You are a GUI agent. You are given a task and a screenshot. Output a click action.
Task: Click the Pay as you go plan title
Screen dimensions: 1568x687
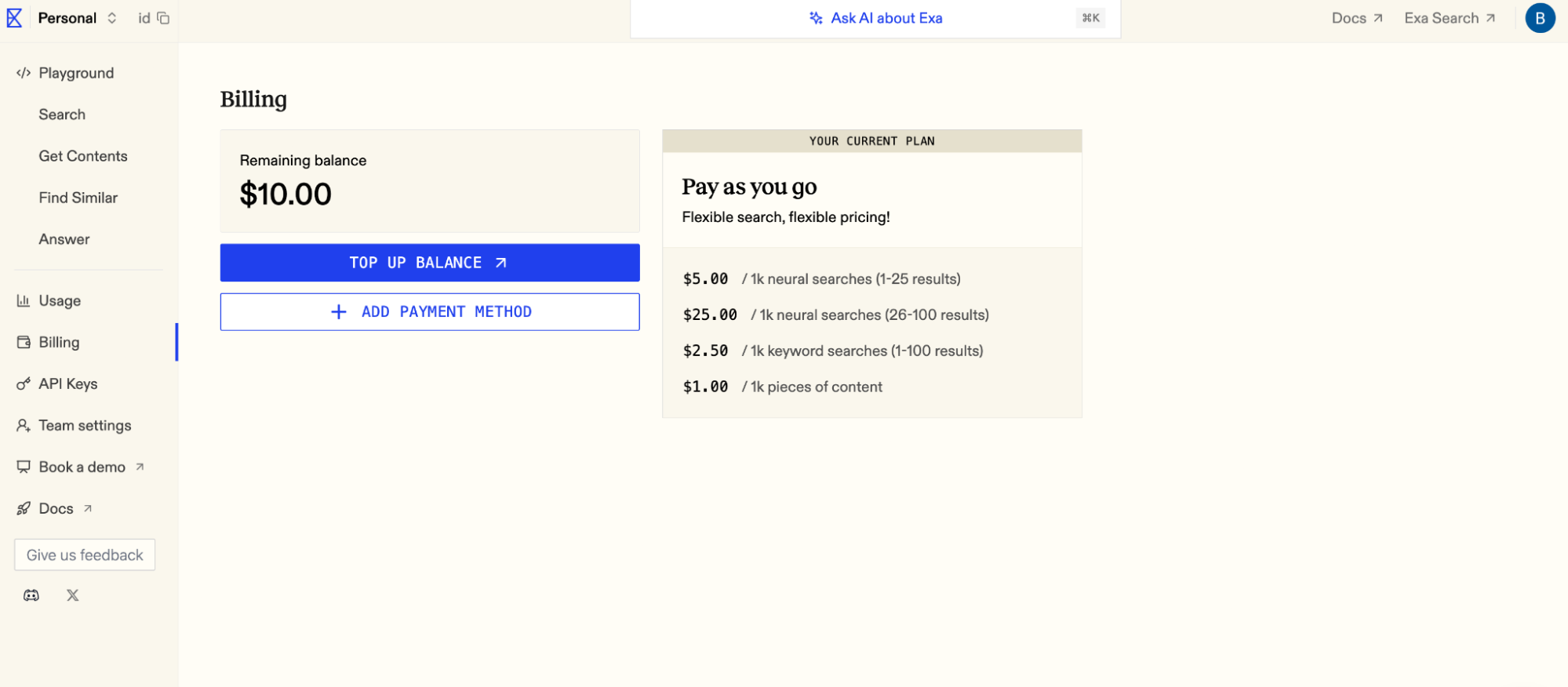coord(749,187)
